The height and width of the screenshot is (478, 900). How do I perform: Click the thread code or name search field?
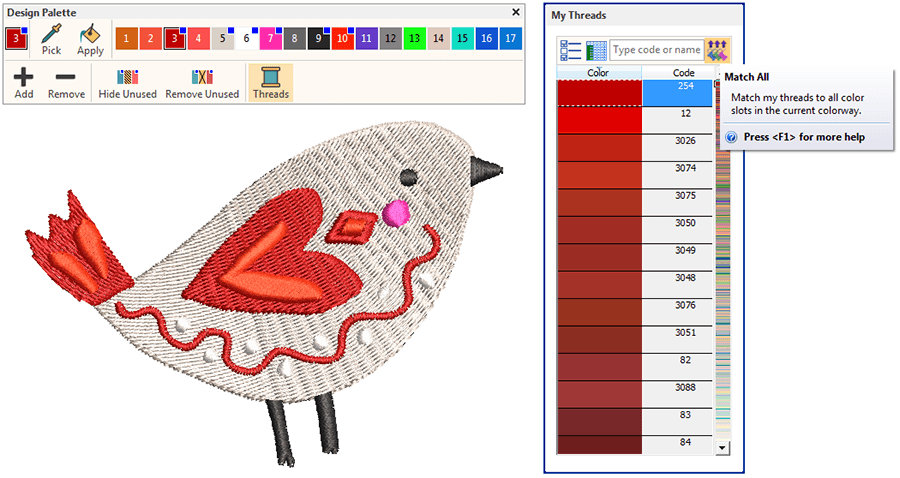pyautogui.click(x=656, y=49)
